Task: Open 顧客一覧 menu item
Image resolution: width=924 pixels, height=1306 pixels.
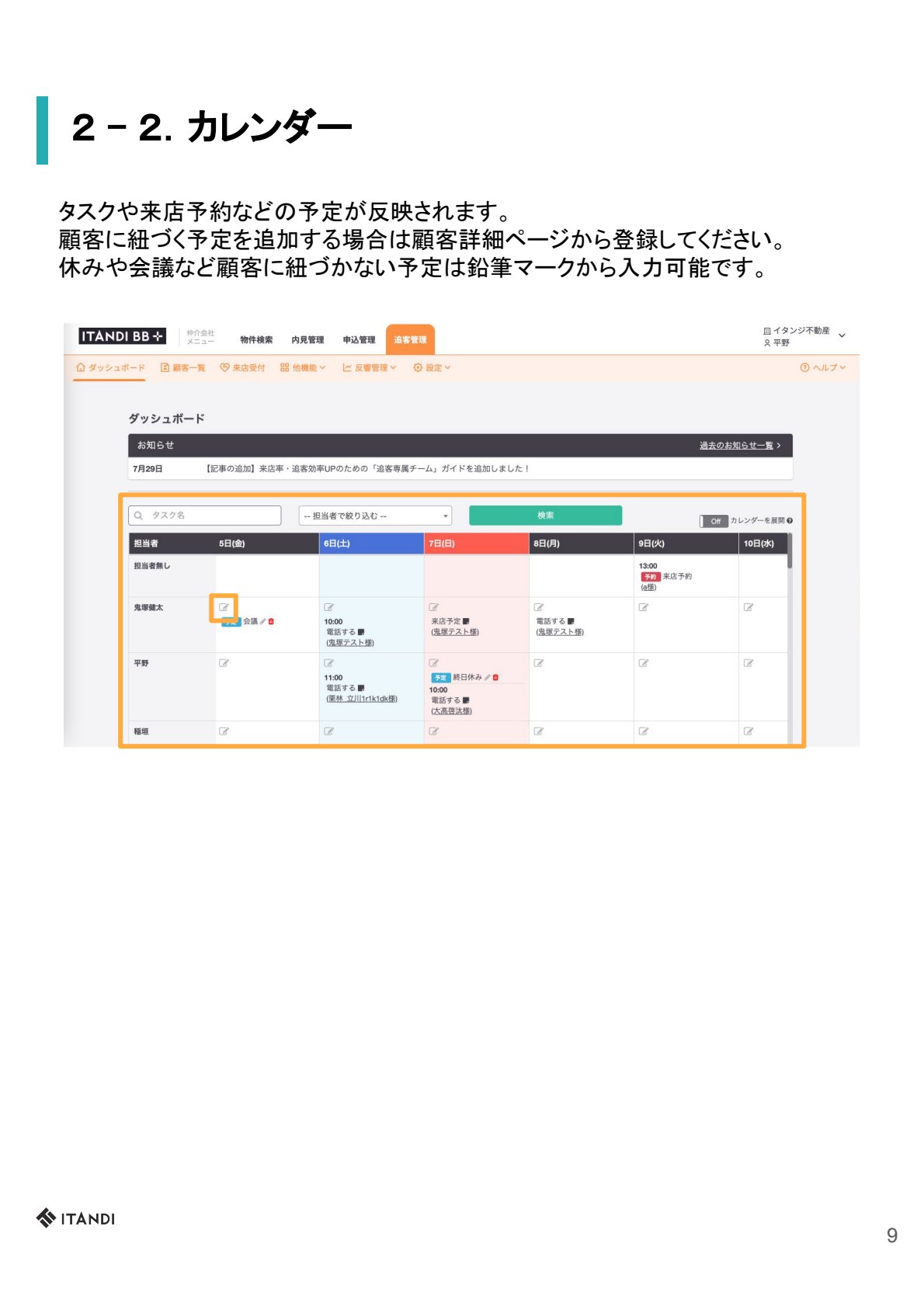Action: click(x=182, y=368)
